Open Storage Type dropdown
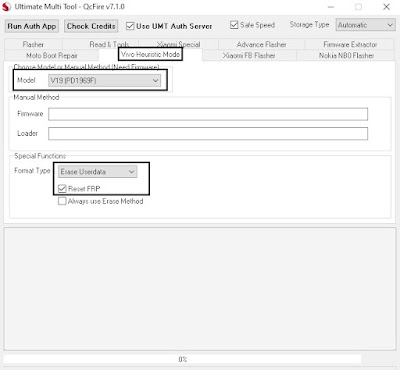Image resolution: width=400 pixels, height=370 pixels. (x=365, y=25)
